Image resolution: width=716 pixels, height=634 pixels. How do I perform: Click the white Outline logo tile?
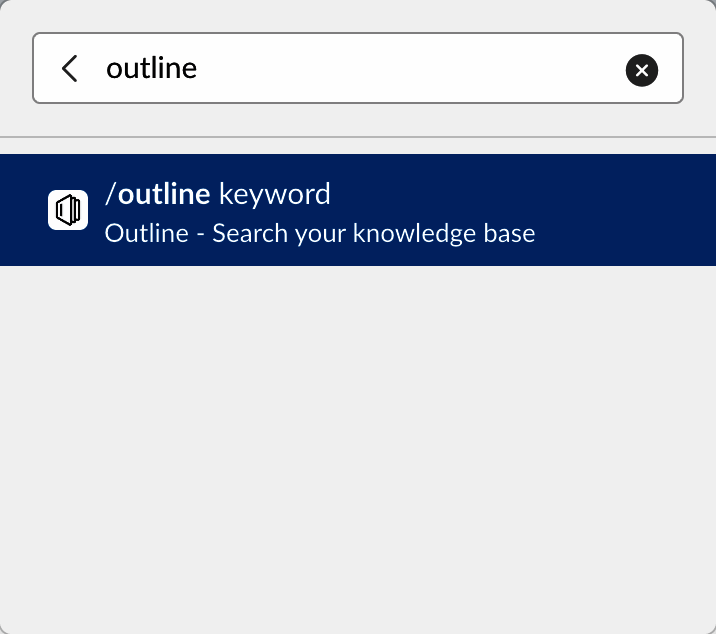68,210
